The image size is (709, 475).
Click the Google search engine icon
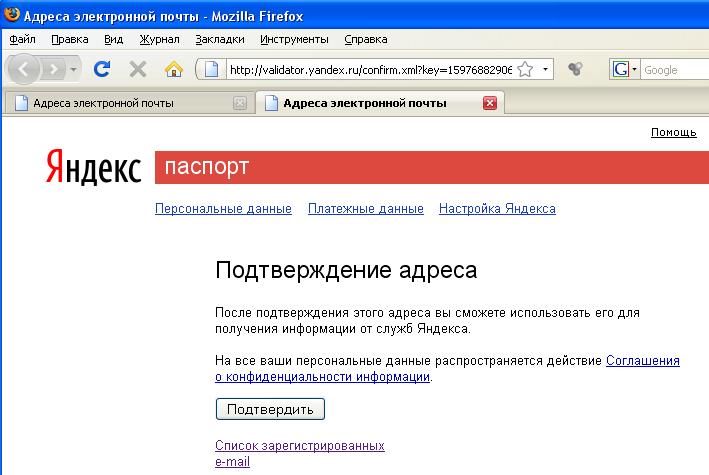(x=620, y=69)
